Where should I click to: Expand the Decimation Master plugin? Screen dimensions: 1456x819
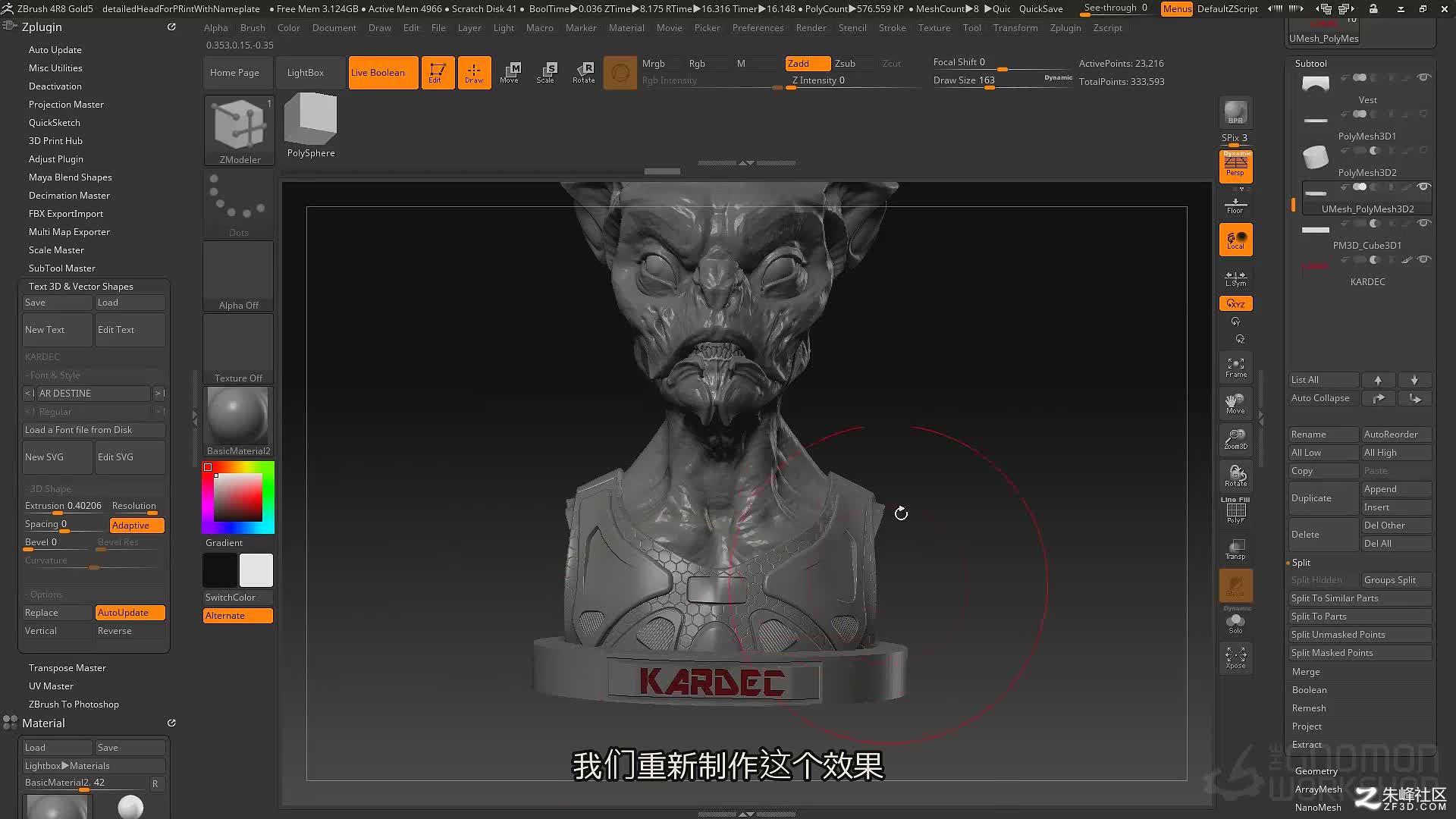69,196
